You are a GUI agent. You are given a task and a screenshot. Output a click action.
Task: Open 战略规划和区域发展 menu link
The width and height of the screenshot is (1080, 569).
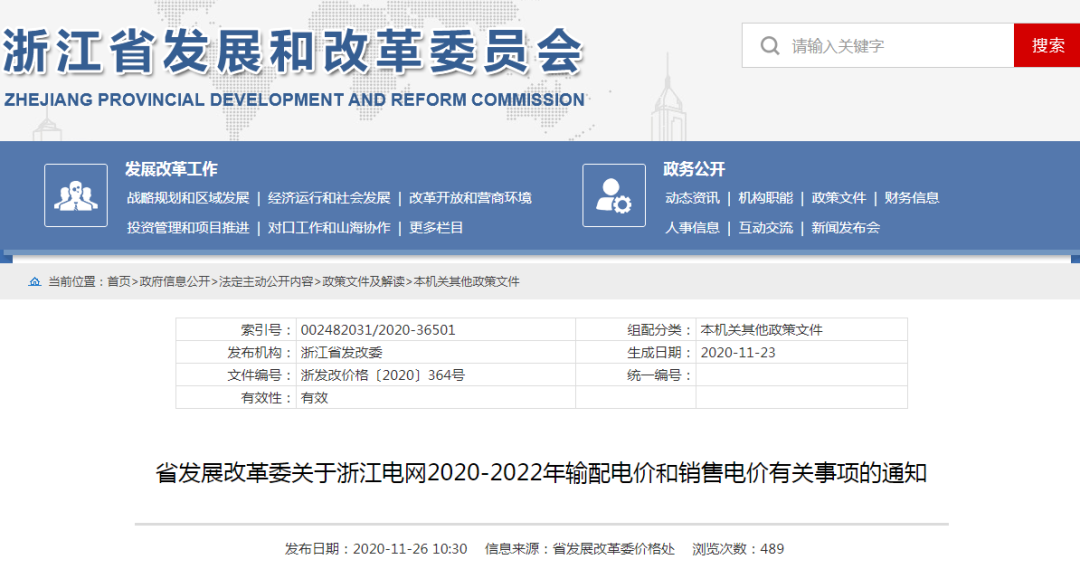(188, 198)
